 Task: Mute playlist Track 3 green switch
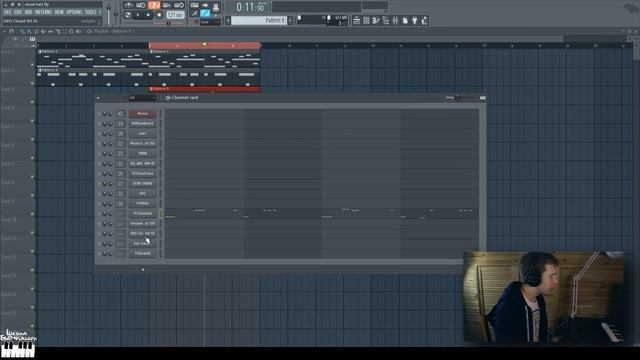32,101
